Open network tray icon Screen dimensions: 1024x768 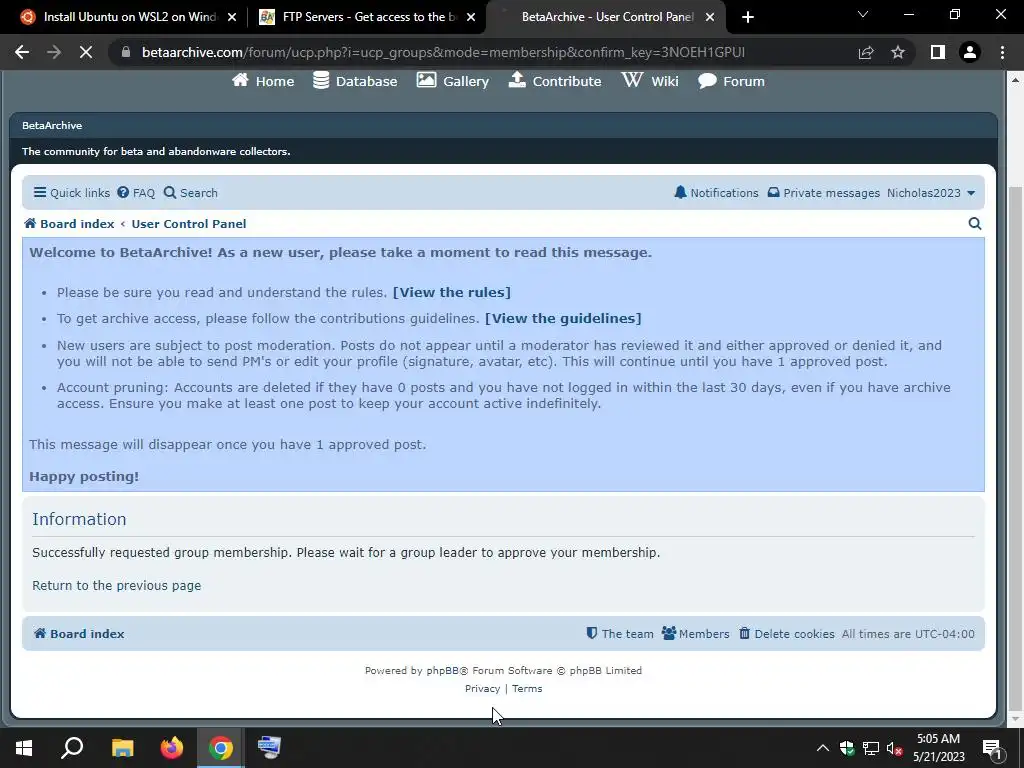point(871,748)
